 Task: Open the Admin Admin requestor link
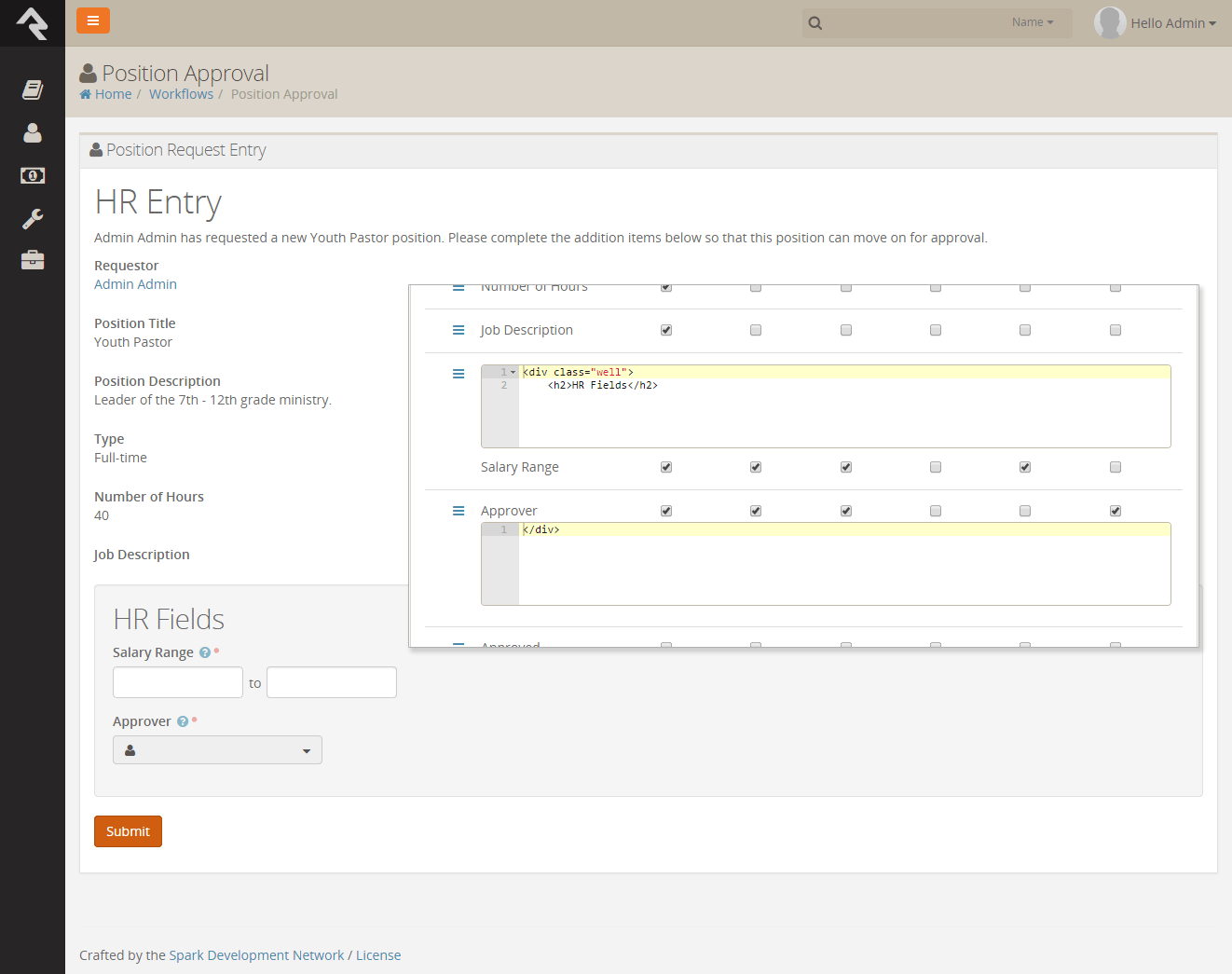[135, 284]
